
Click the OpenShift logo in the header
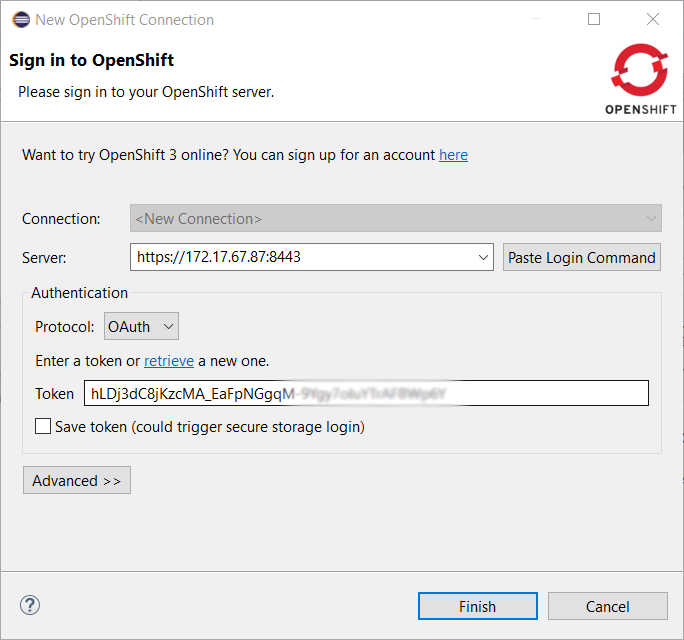pyautogui.click(x=638, y=79)
